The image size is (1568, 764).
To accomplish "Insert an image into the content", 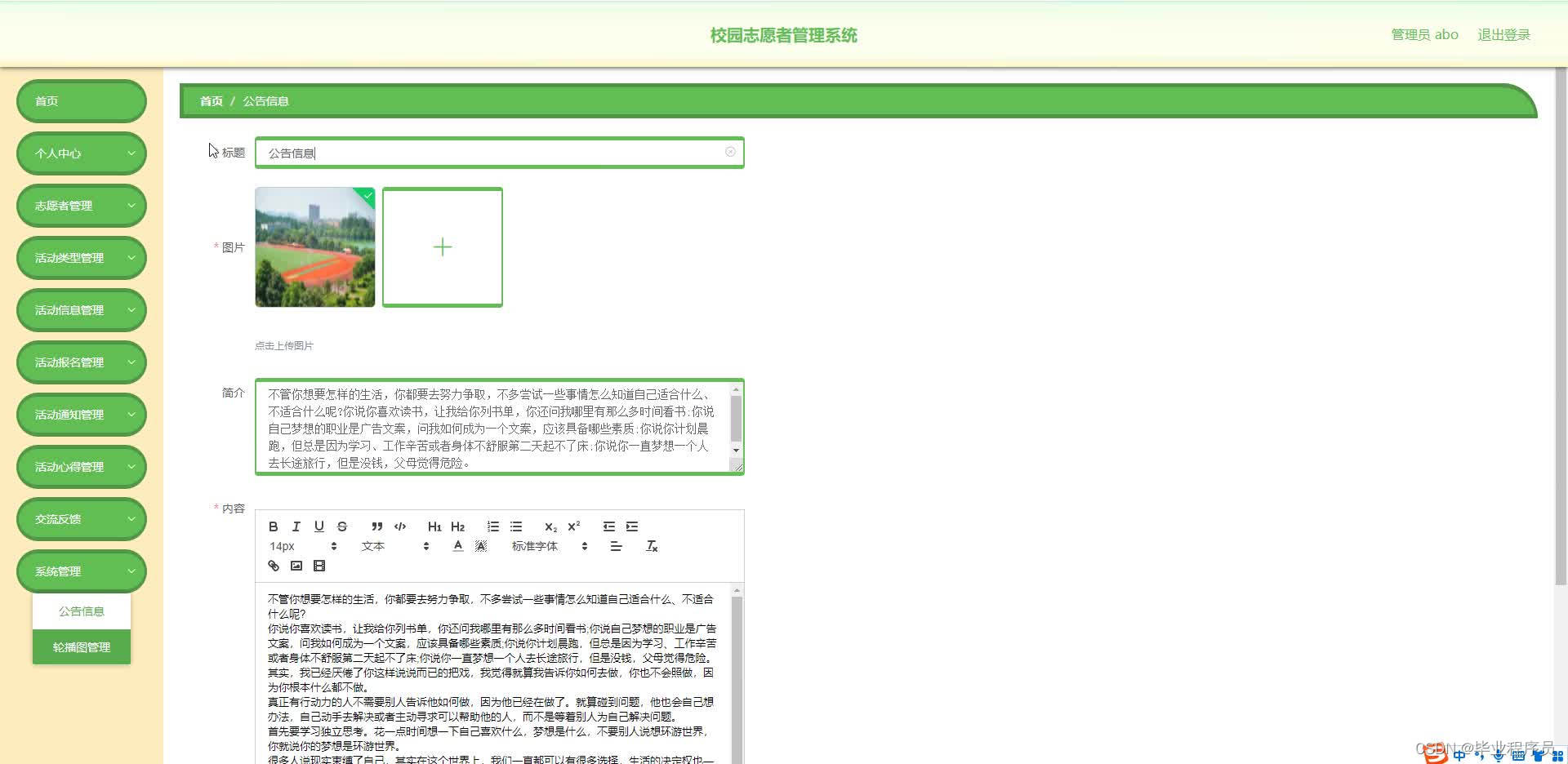I will (x=296, y=566).
